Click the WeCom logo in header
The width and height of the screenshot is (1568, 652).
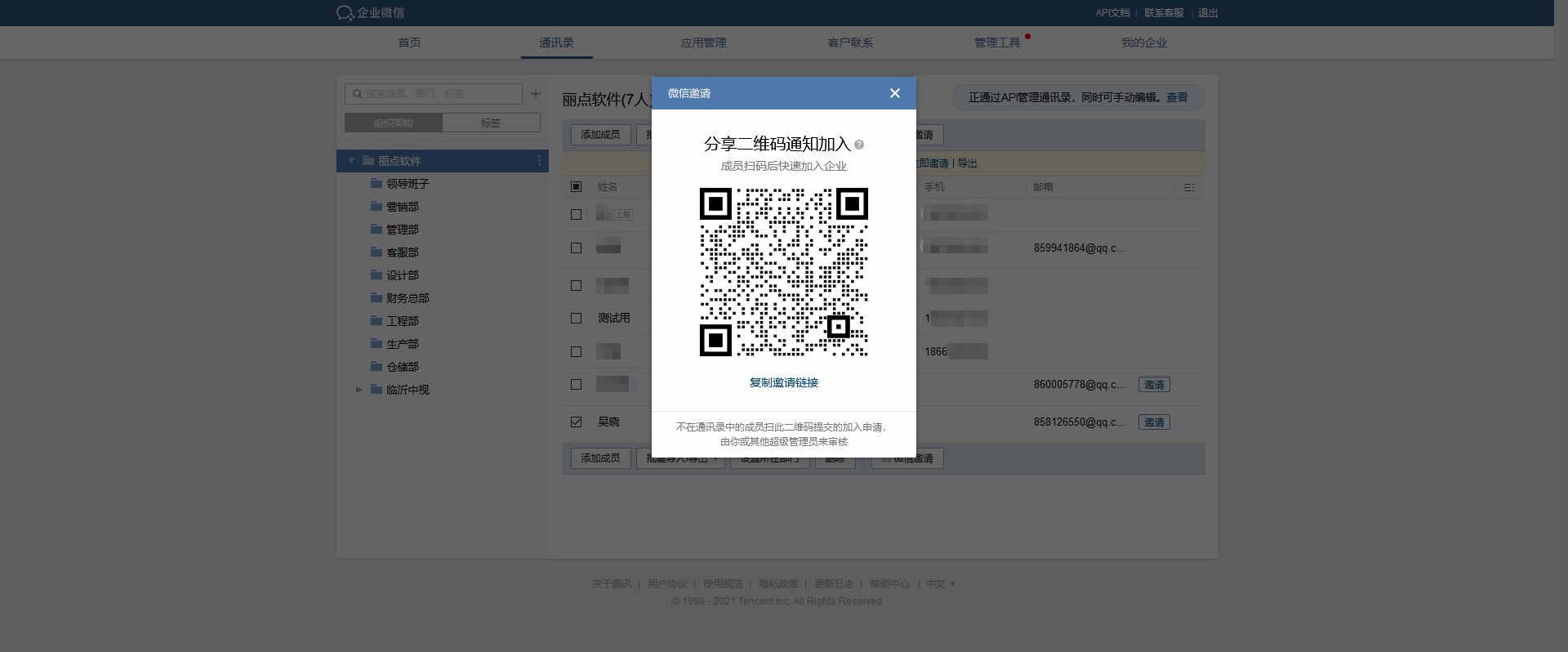[x=371, y=13]
